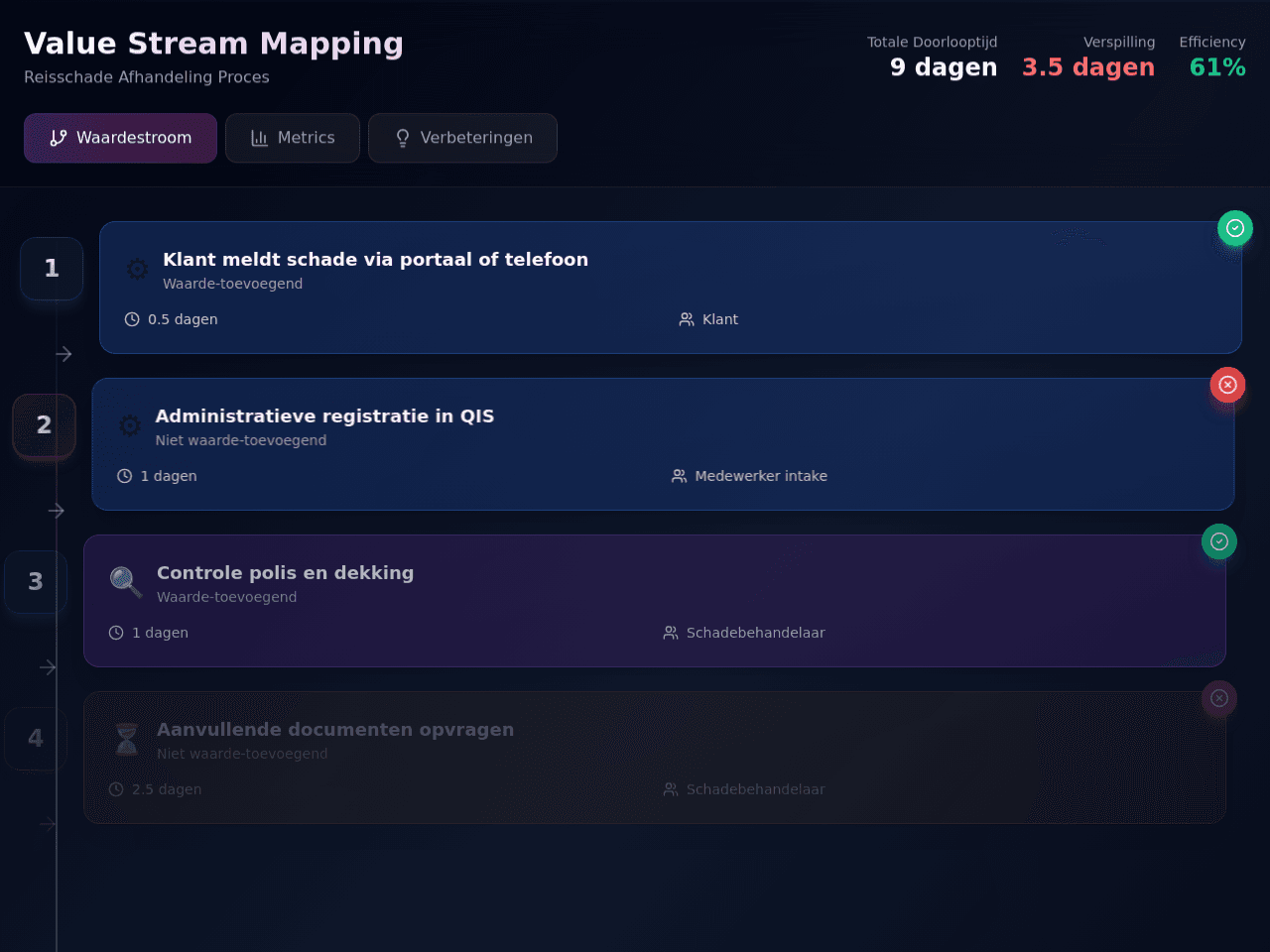
Task: Click the Reisschade Afhandeling Proces subtitle
Action: click(147, 77)
